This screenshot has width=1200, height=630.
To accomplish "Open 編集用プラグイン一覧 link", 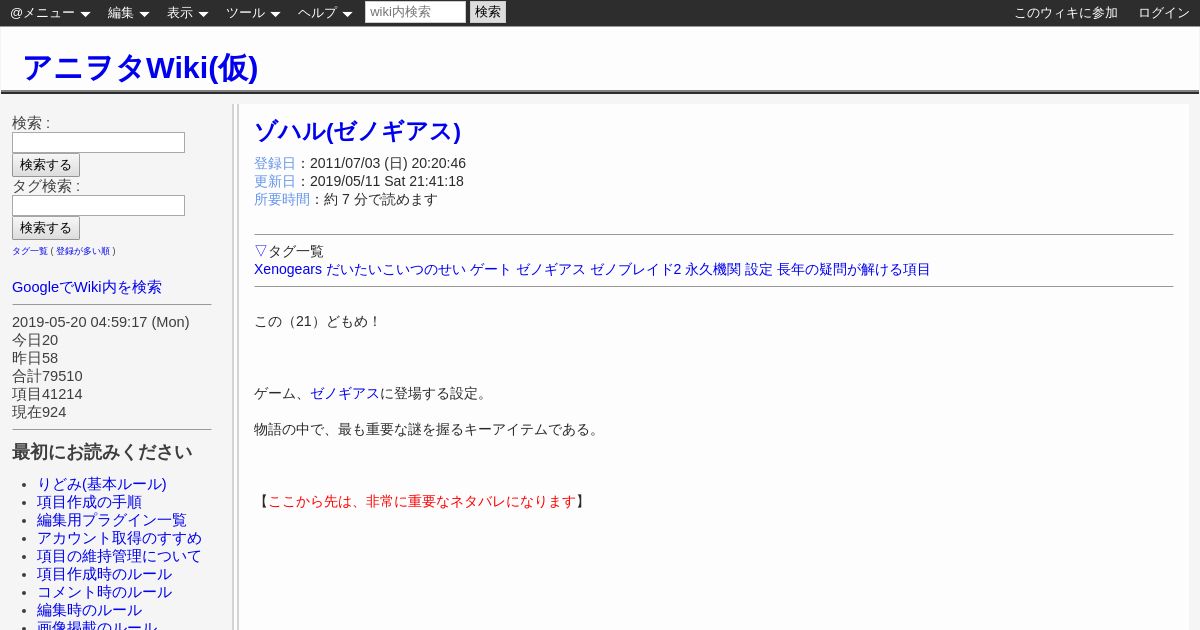I will point(112,520).
